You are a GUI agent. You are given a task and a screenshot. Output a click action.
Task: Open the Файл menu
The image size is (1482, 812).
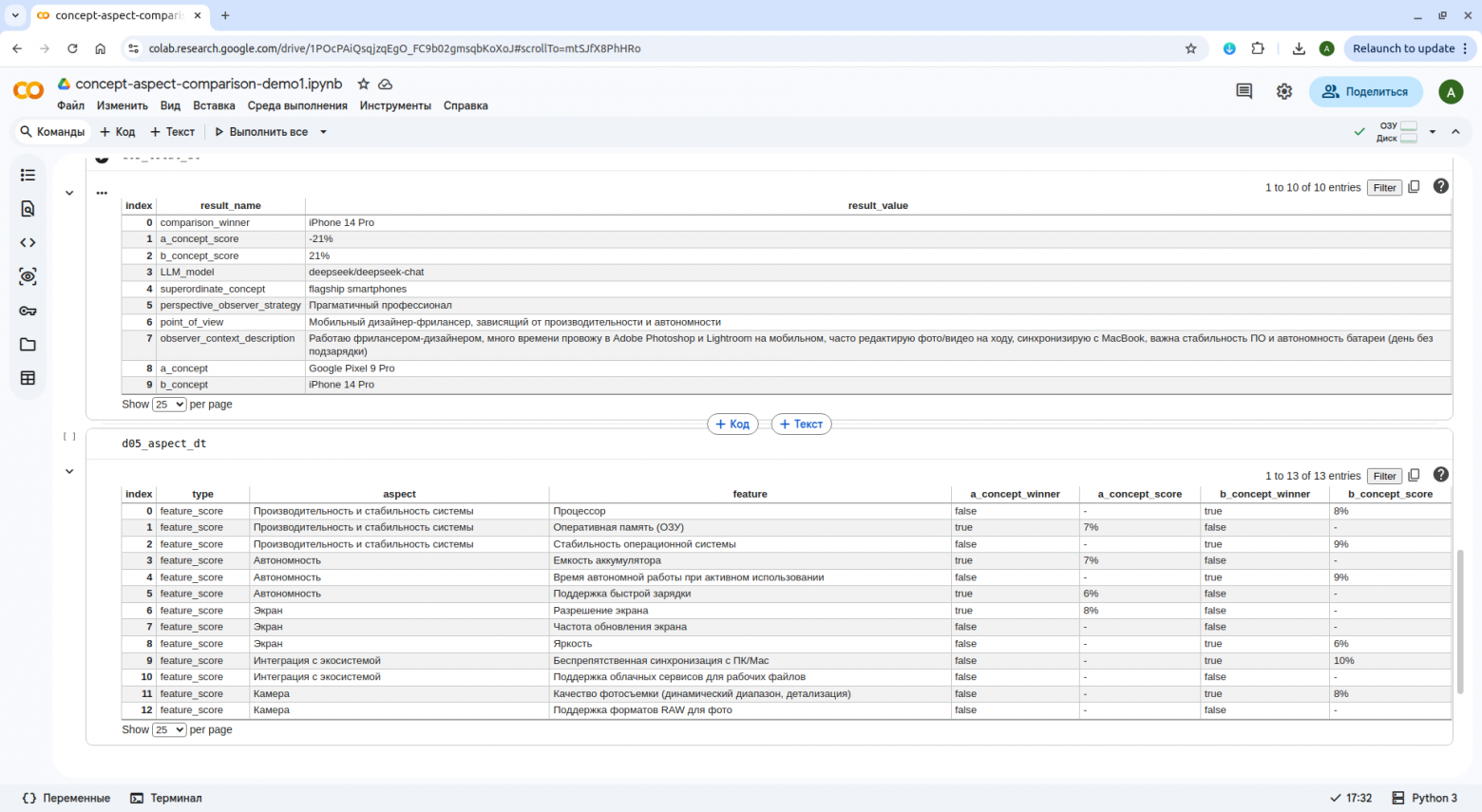70,105
